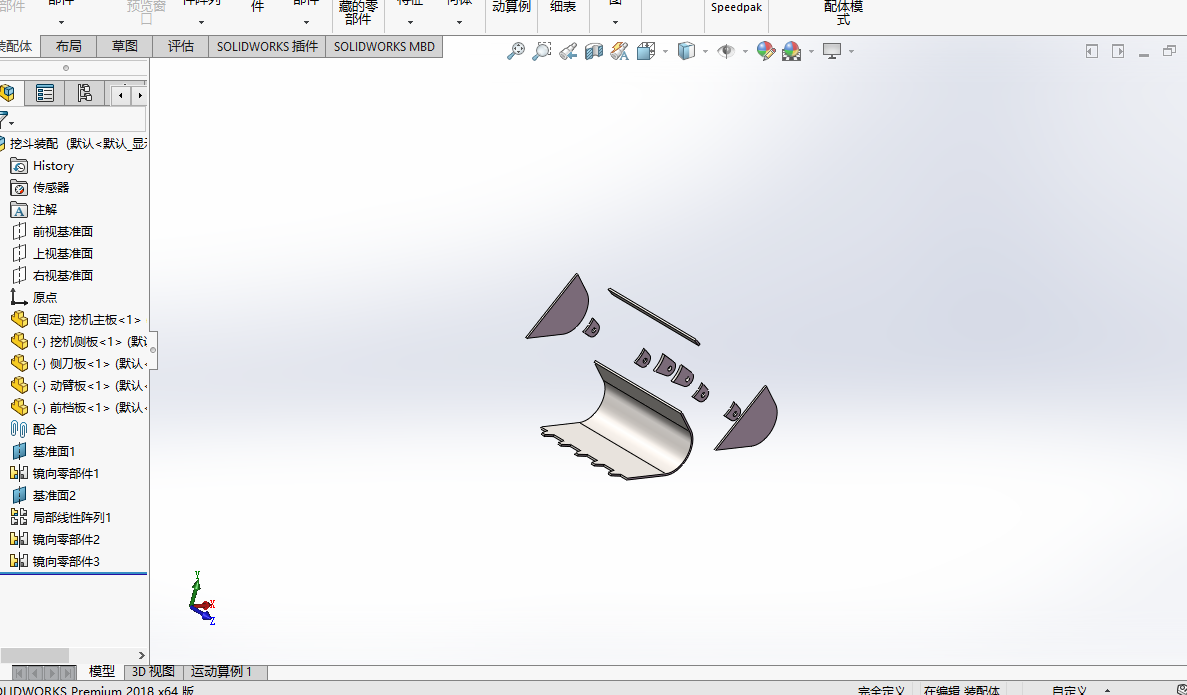Switch to 3D 视图 bottom tab
1187x695 pixels.
[x=153, y=672]
